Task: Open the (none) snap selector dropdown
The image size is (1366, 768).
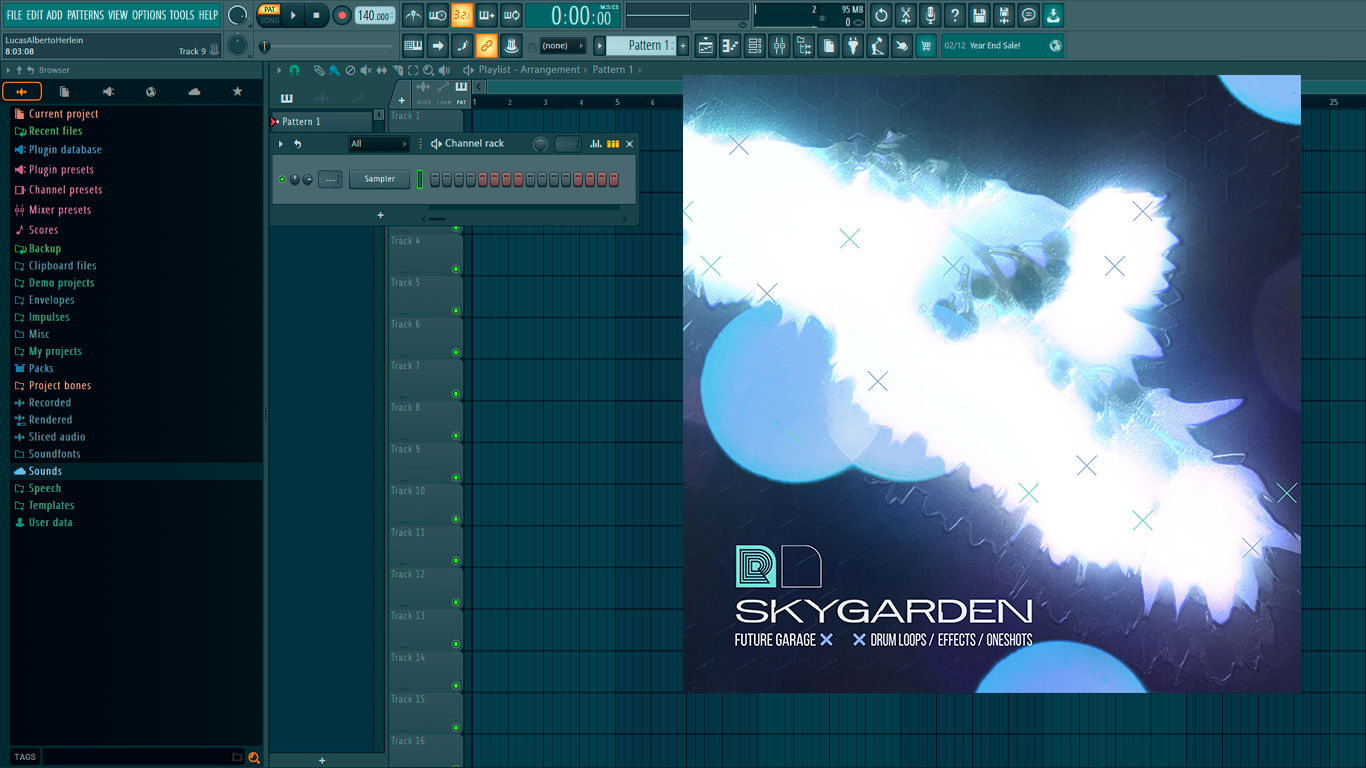Action: click(x=562, y=45)
